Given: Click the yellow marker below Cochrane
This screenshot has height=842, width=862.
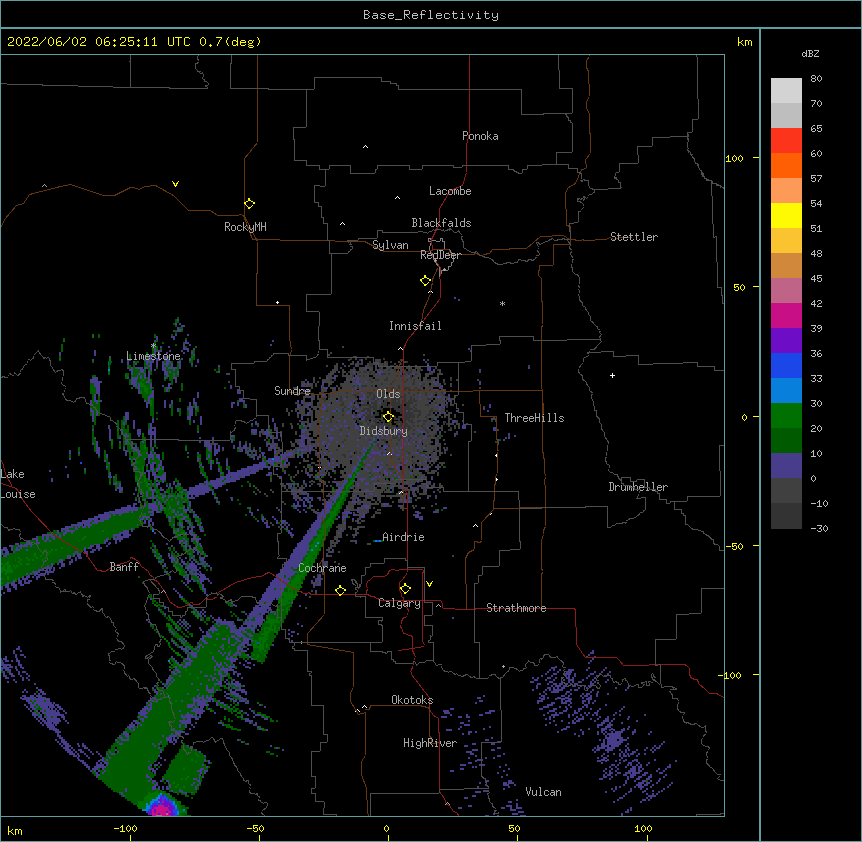Looking at the screenshot, I should pos(340,590).
